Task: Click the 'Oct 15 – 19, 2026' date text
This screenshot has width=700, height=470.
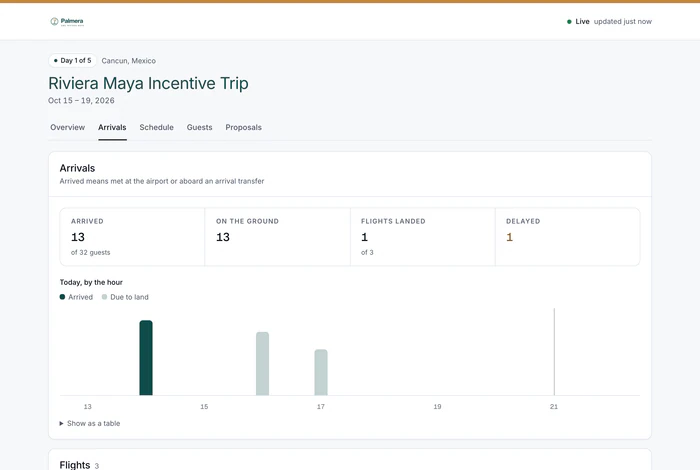Action: coord(81,100)
